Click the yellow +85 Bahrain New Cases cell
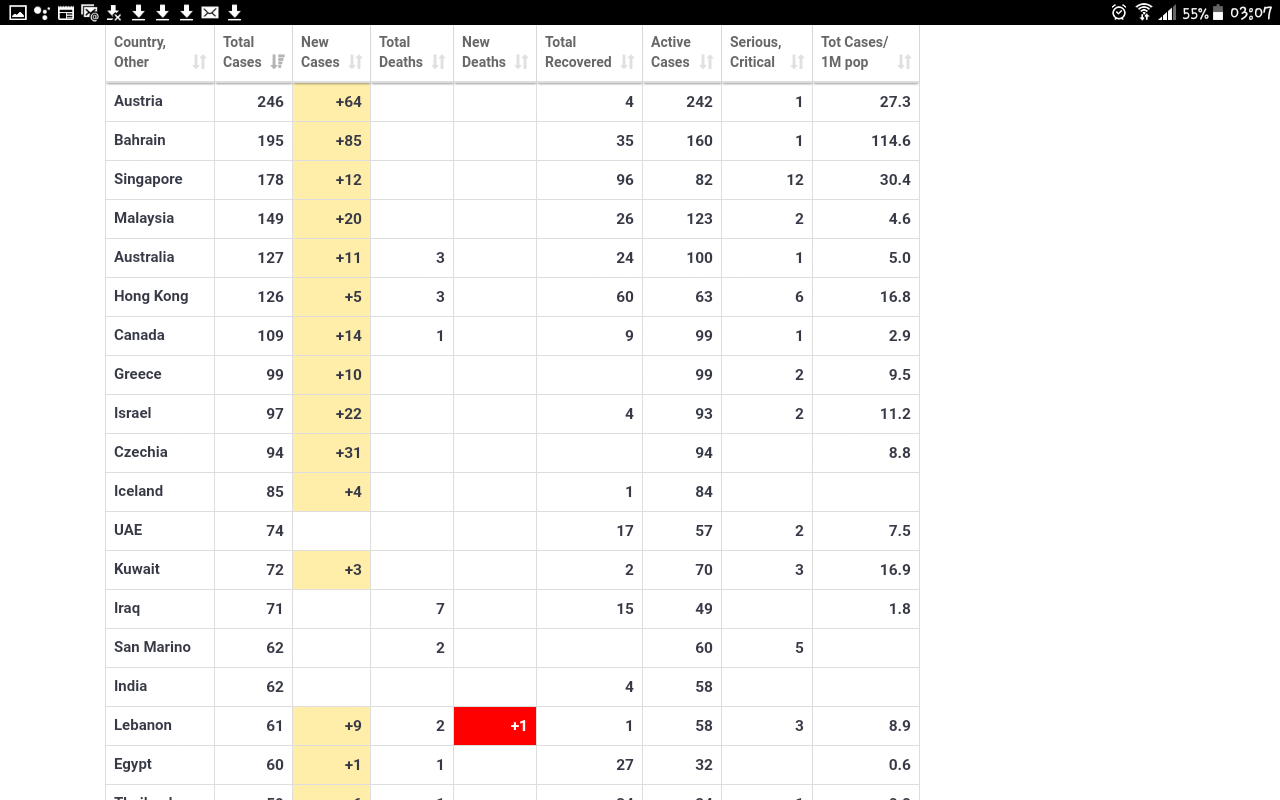1280x800 pixels. pyautogui.click(x=332, y=141)
